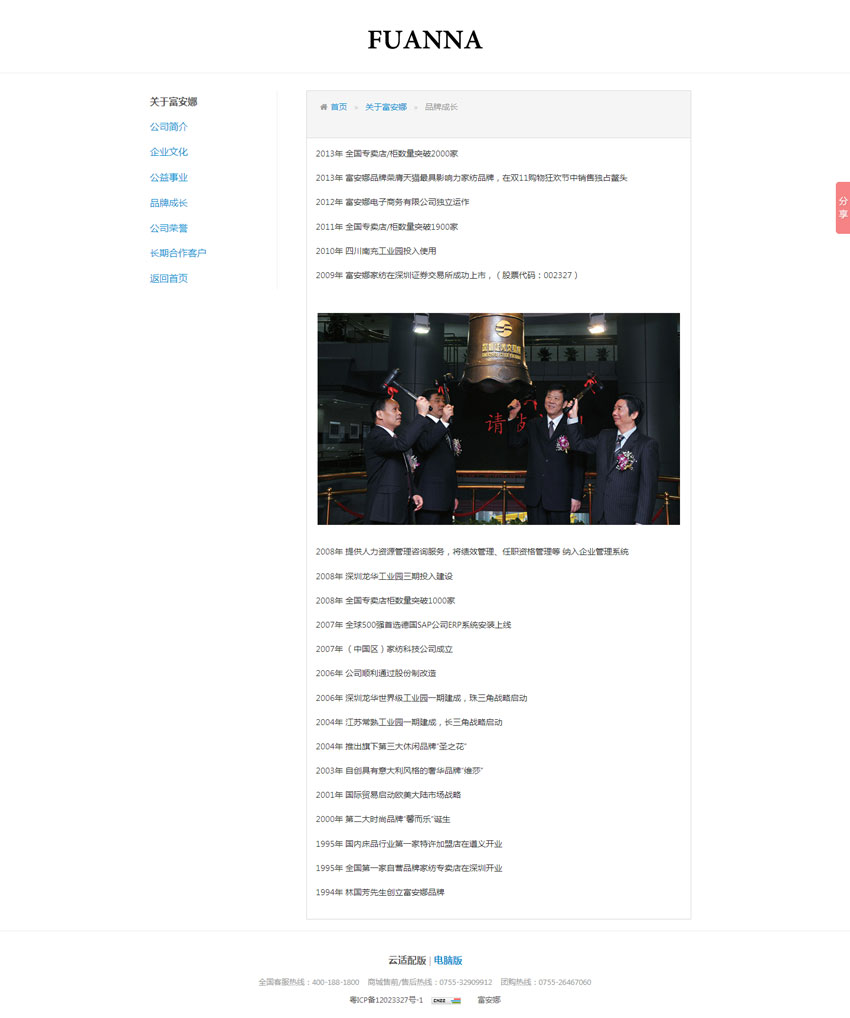Switch to 电脑版 in the footer

448,960
